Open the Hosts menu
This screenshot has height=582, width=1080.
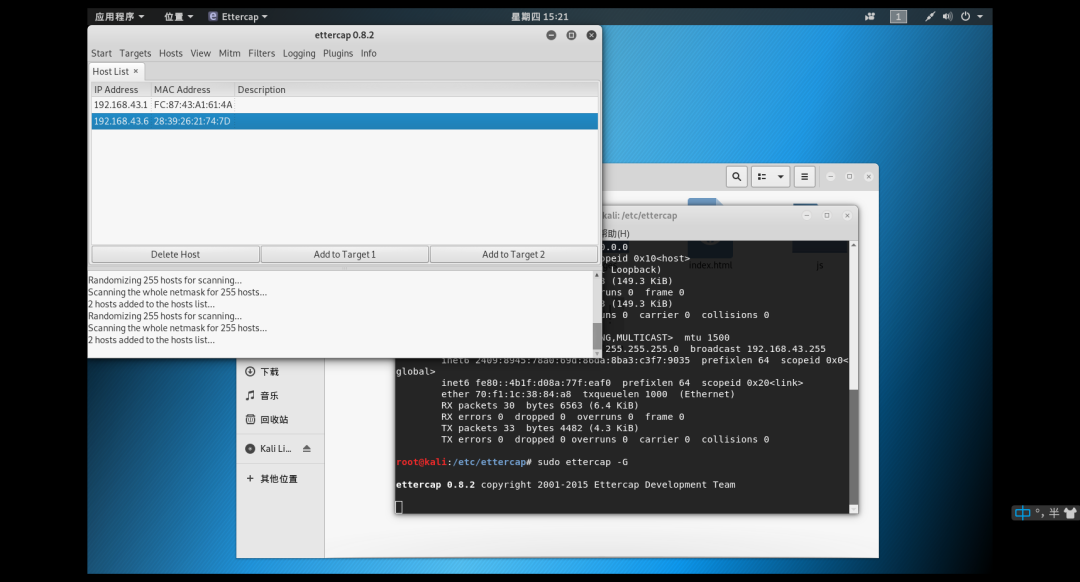tap(171, 53)
